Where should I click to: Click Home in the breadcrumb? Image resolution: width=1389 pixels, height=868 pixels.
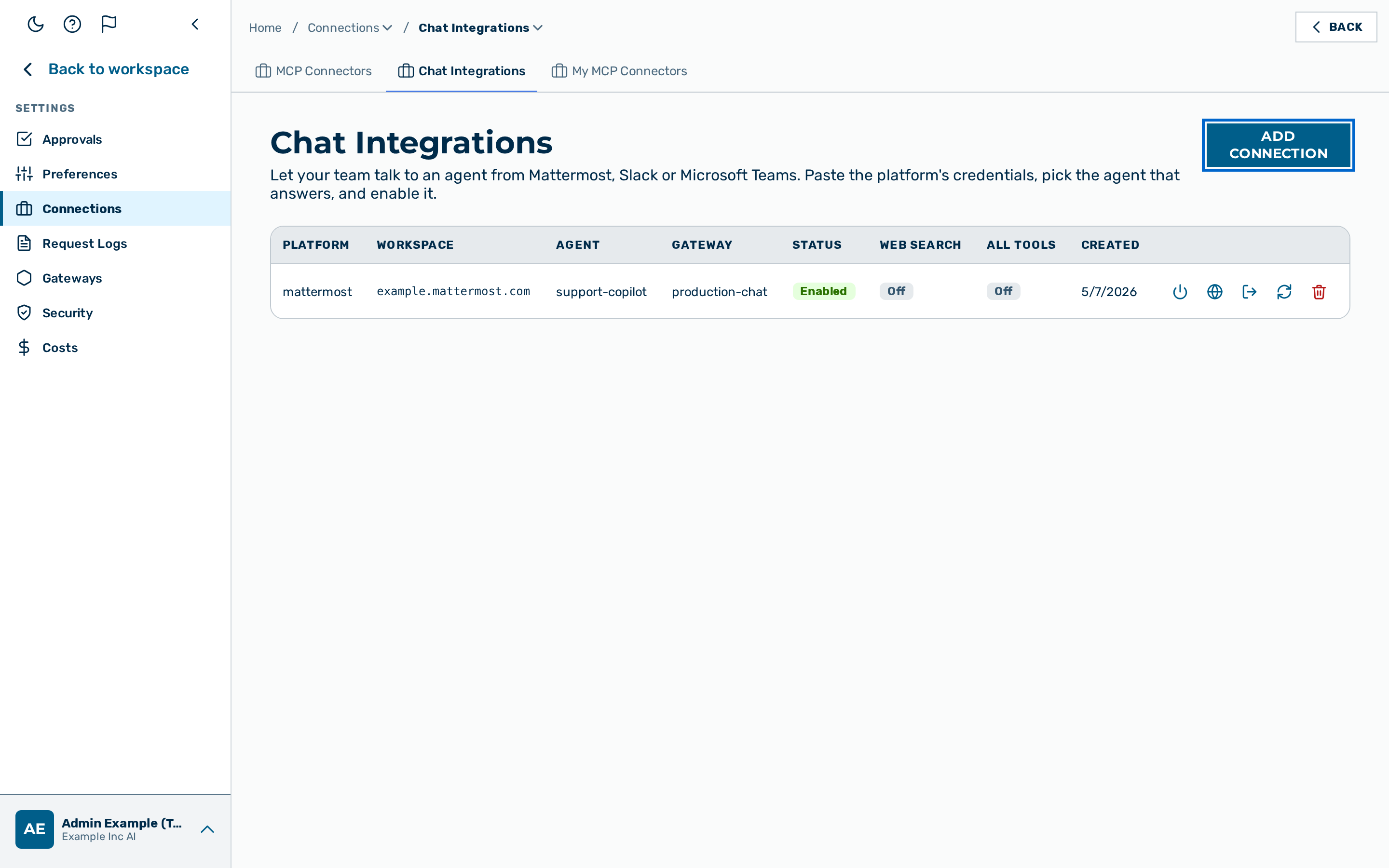(x=265, y=27)
